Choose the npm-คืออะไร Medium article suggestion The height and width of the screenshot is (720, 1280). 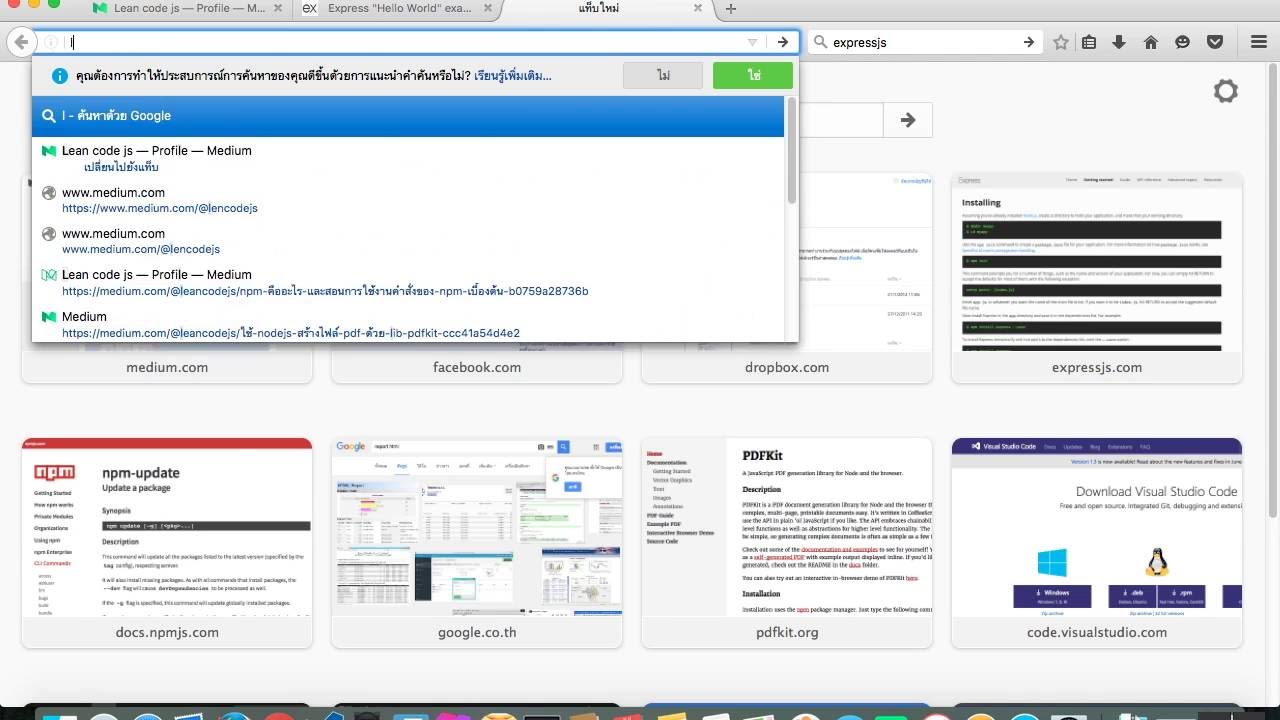point(408,283)
